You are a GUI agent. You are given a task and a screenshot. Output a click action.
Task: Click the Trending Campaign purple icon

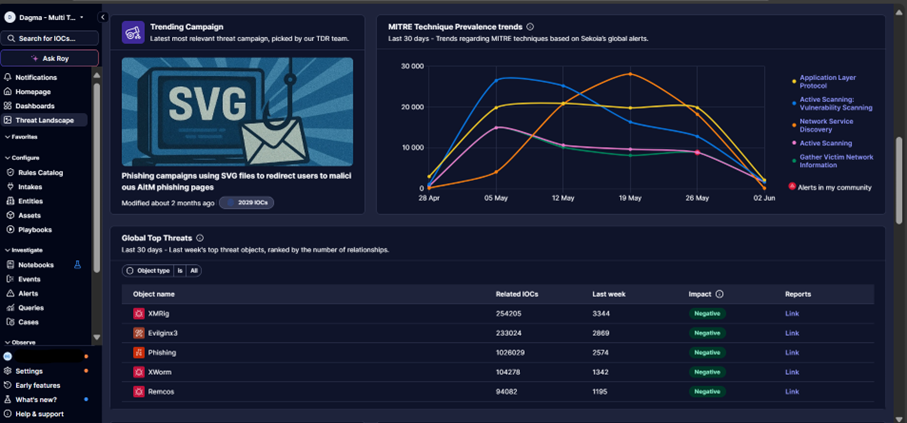coord(133,32)
